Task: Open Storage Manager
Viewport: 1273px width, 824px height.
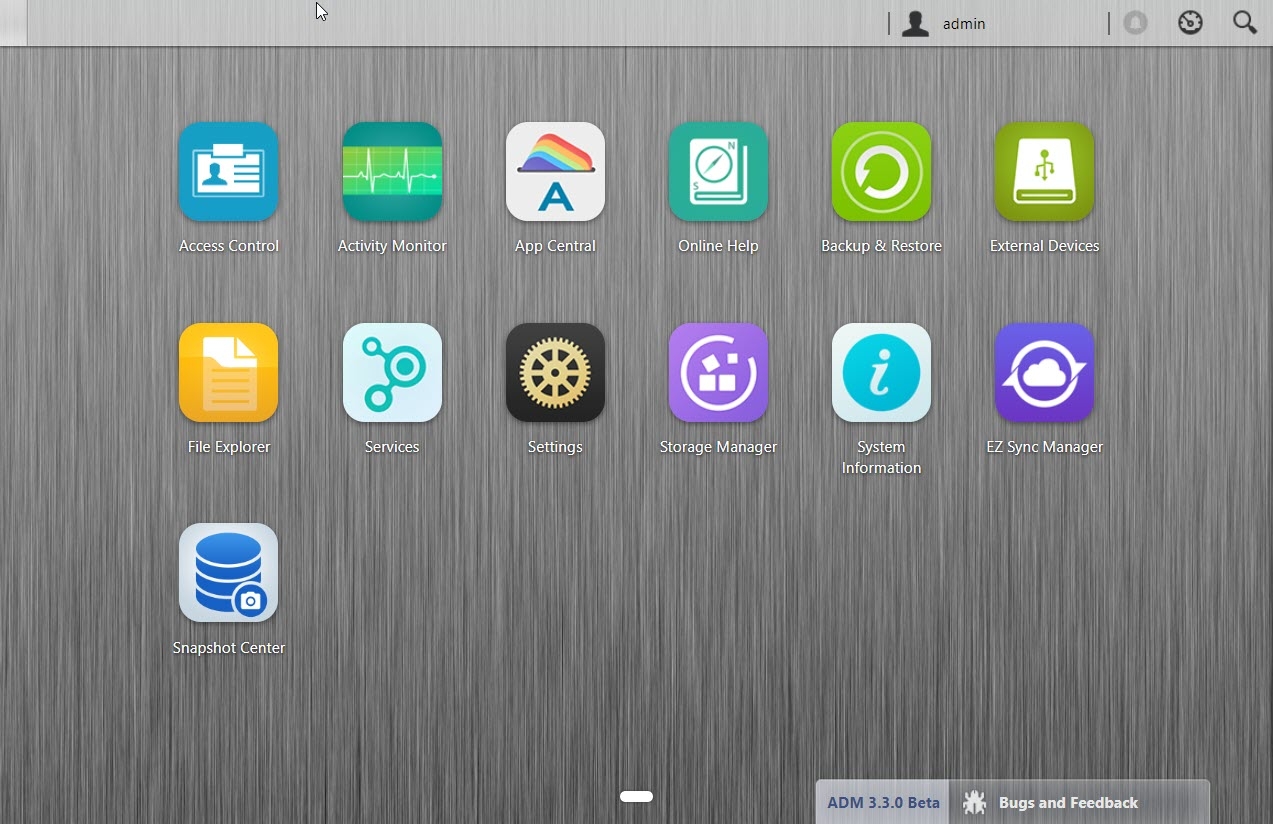Action: [x=718, y=373]
